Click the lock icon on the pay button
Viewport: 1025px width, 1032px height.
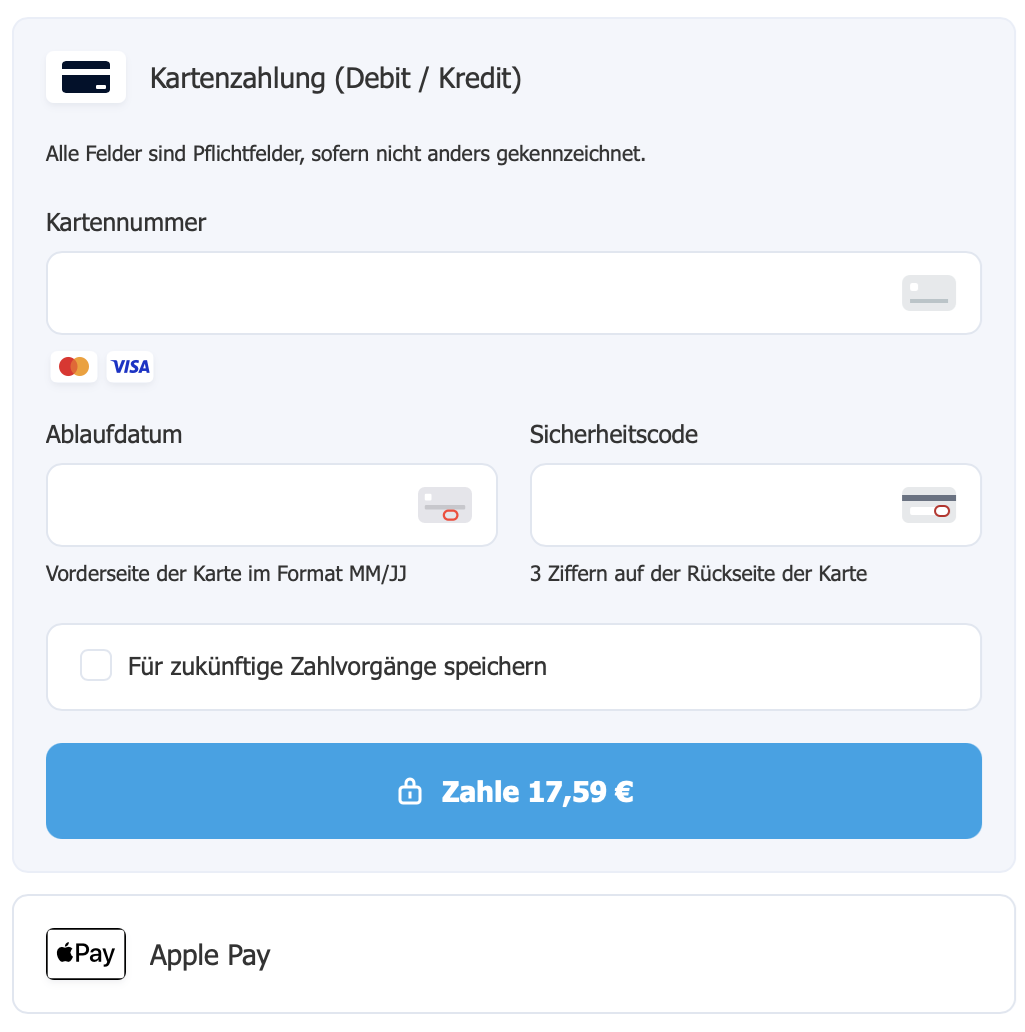409,791
